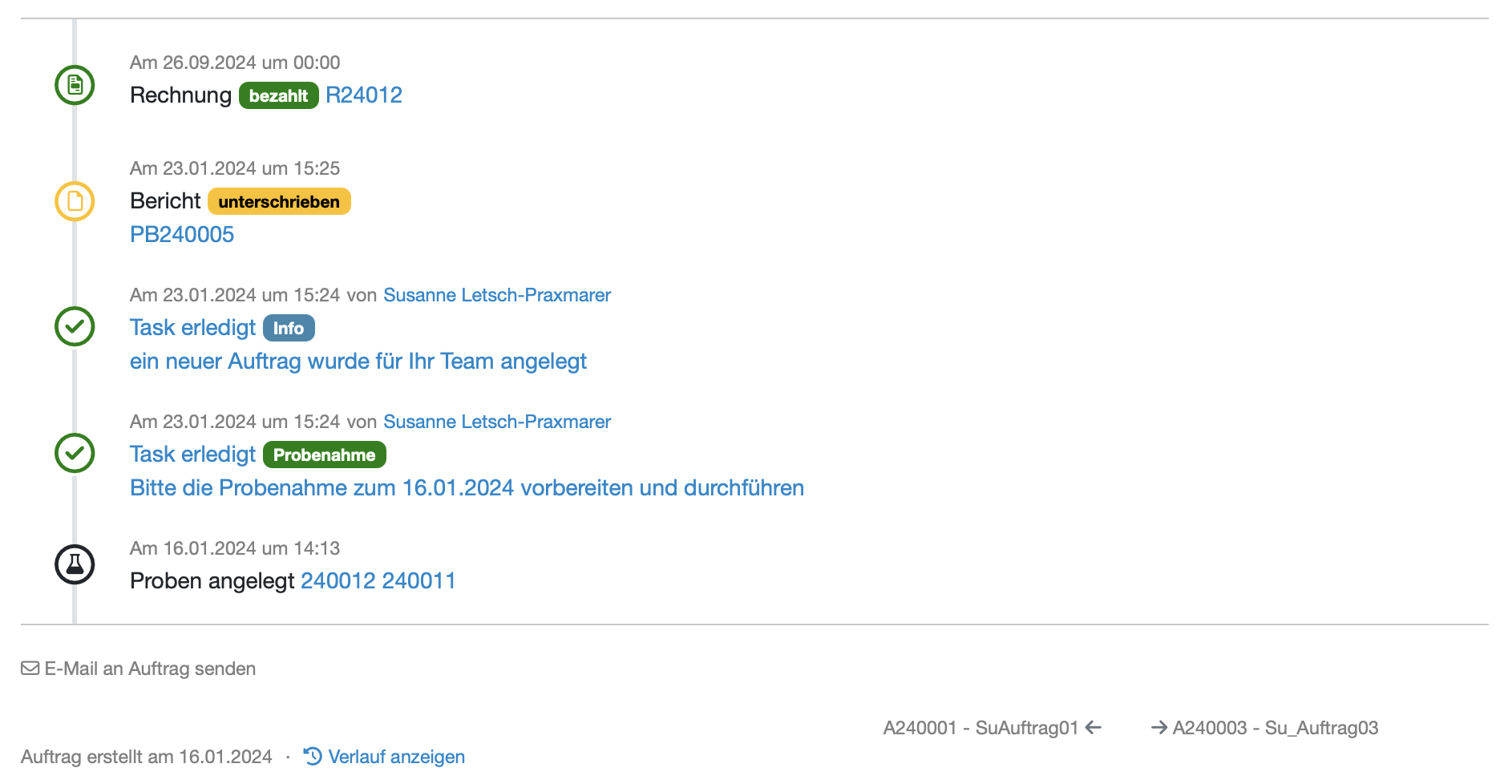Click the yellow unterschrieben badge
1512x784 pixels.
(278, 201)
